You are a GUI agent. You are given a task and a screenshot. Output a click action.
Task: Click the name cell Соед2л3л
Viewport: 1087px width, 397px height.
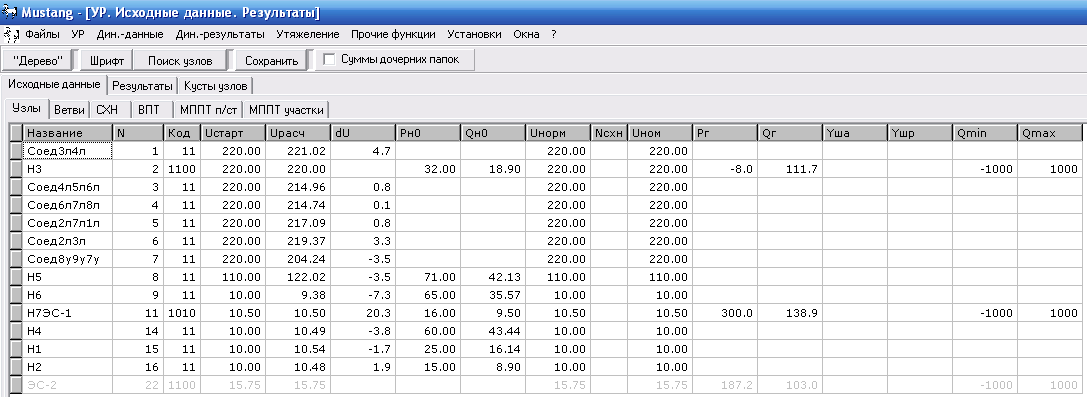(x=68, y=241)
